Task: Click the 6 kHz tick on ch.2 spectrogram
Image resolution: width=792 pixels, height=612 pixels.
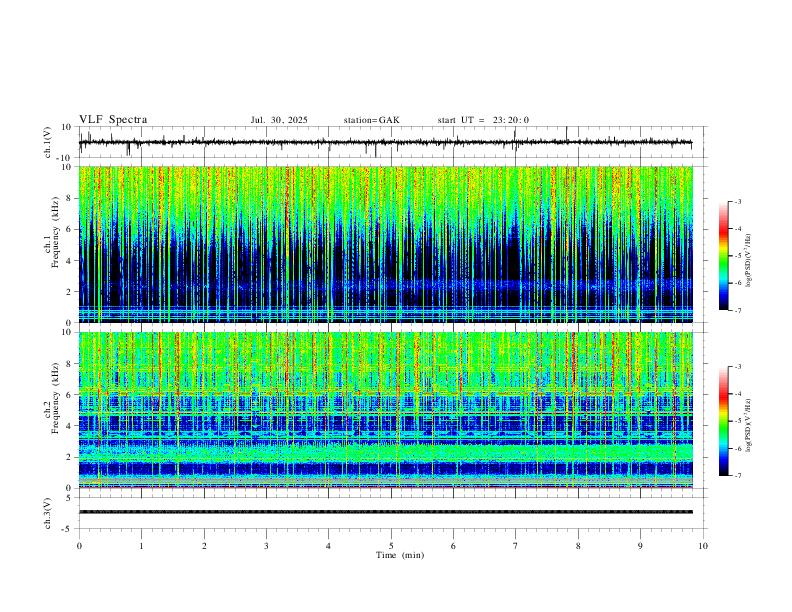Action: click(x=69, y=395)
